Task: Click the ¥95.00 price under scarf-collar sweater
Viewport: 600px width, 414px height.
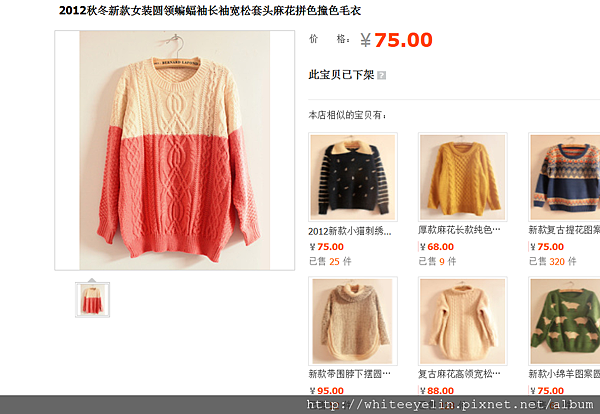Action: pyautogui.click(x=326, y=391)
